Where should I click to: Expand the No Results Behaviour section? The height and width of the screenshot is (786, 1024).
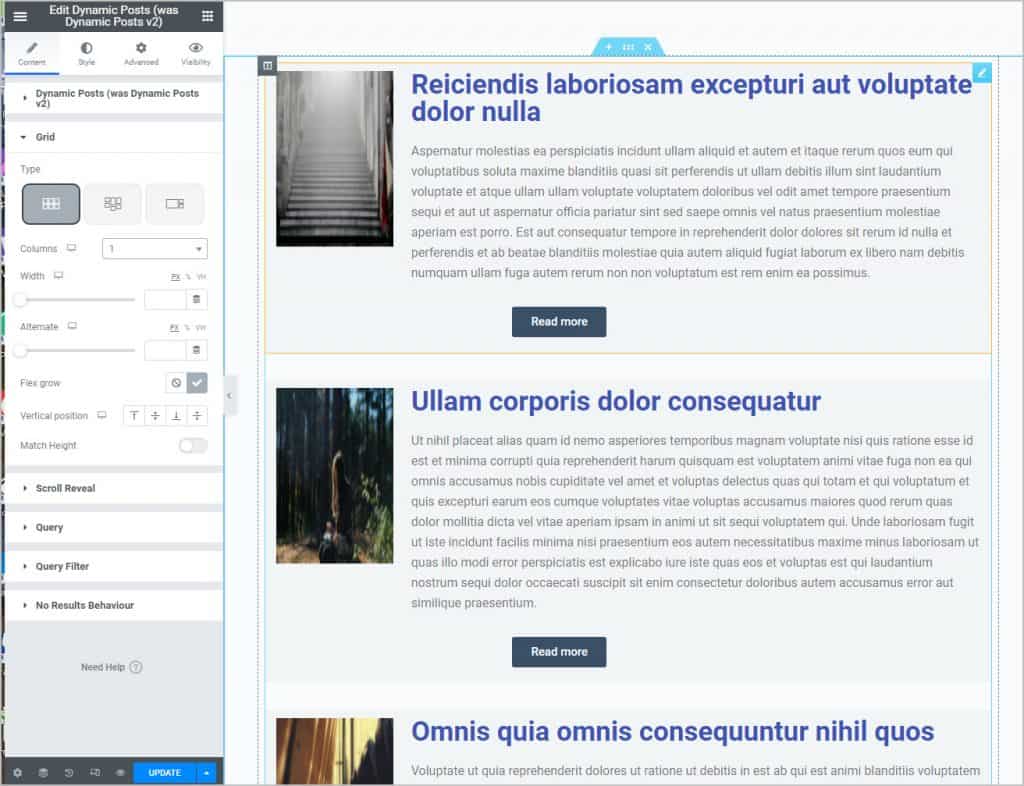[84, 605]
